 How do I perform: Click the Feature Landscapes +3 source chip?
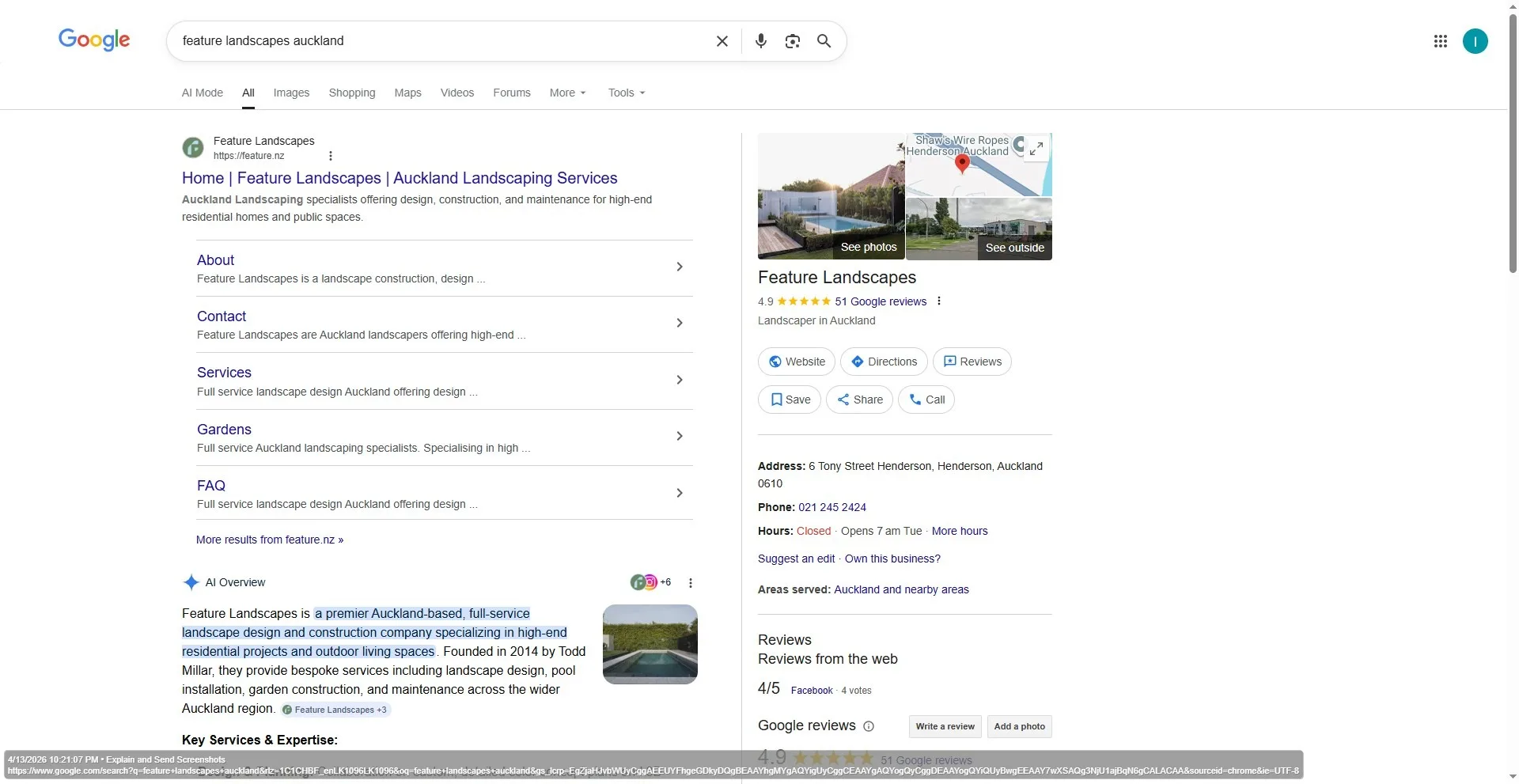tap(335, 710)
